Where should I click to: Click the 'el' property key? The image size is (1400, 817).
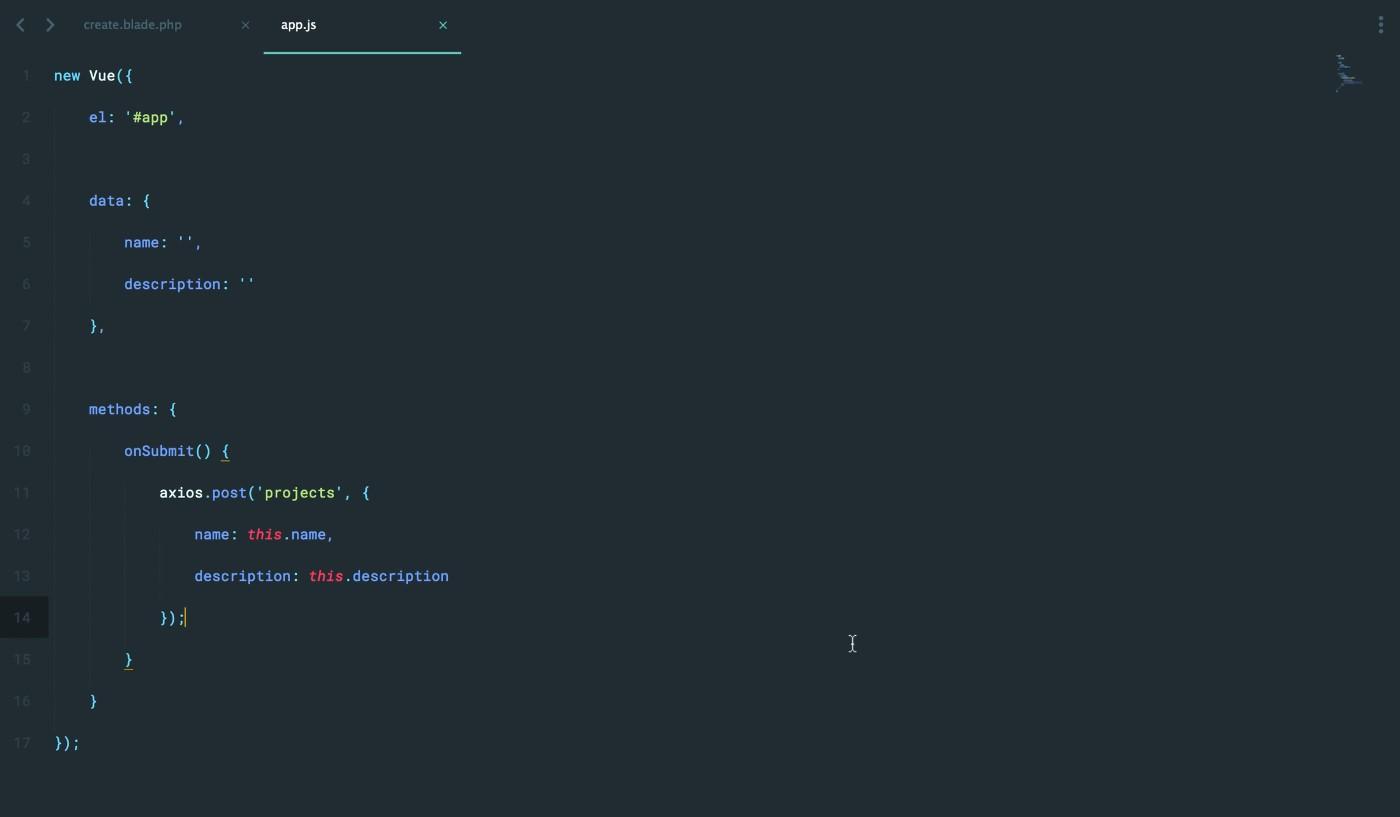[x=98, y=118]
